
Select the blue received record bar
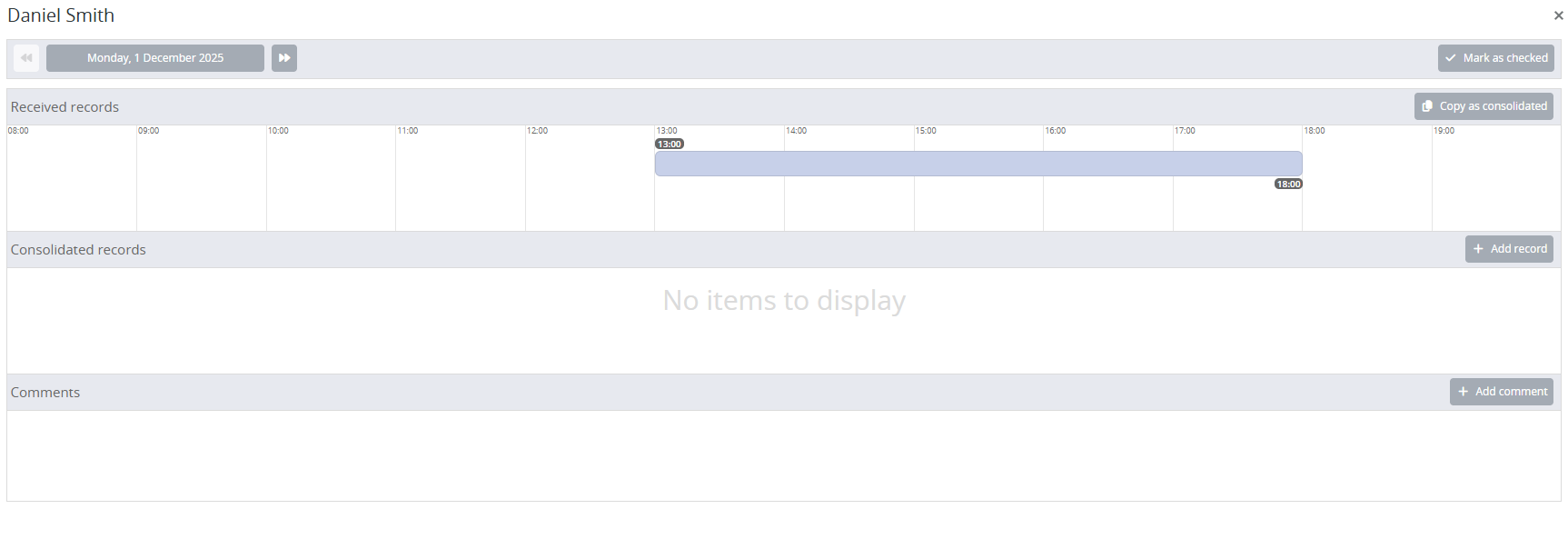[978, 164]
